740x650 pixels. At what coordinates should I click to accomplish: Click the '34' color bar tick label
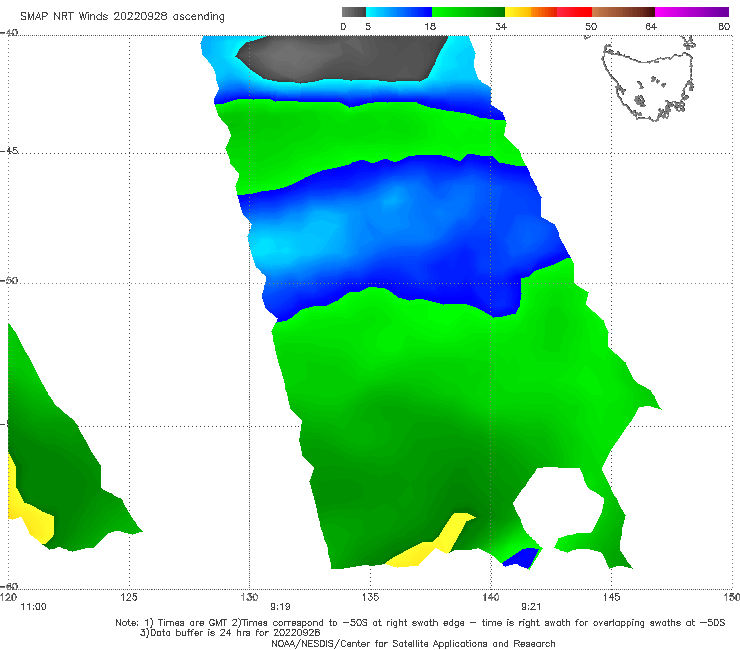click(501, 26)
